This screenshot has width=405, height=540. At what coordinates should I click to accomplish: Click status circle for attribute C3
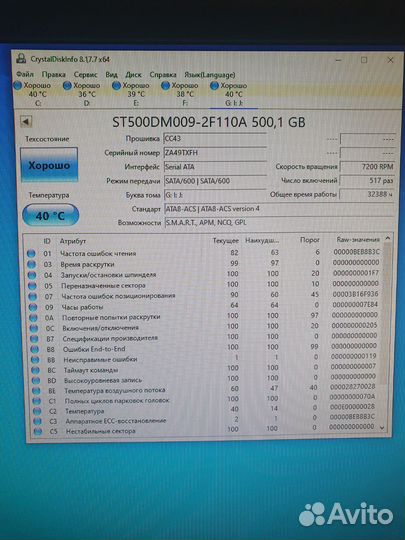(x=37, y=421)
